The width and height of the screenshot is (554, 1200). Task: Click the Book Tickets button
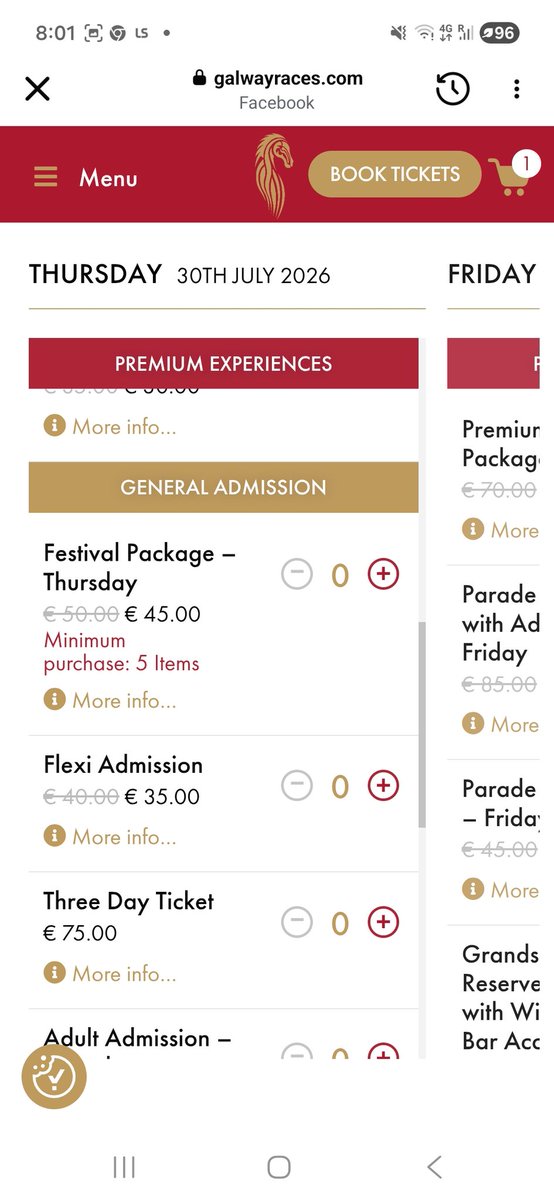[395, 174]
